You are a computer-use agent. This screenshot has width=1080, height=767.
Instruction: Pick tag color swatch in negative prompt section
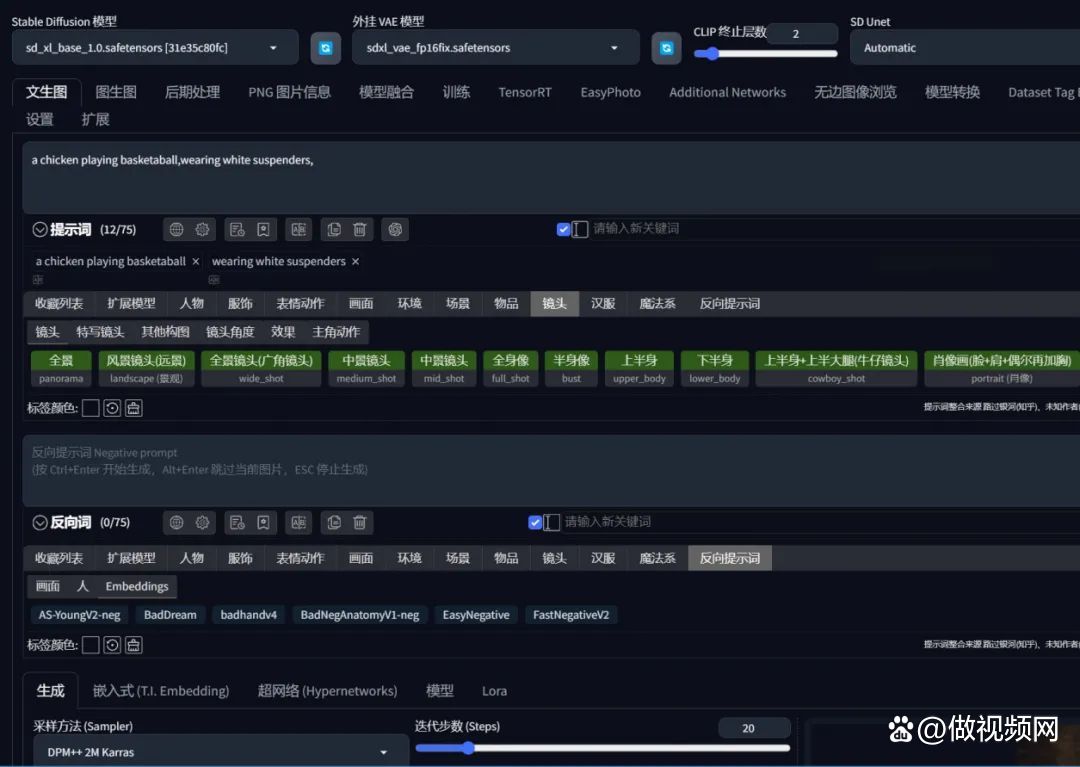(x=90, y=645)
